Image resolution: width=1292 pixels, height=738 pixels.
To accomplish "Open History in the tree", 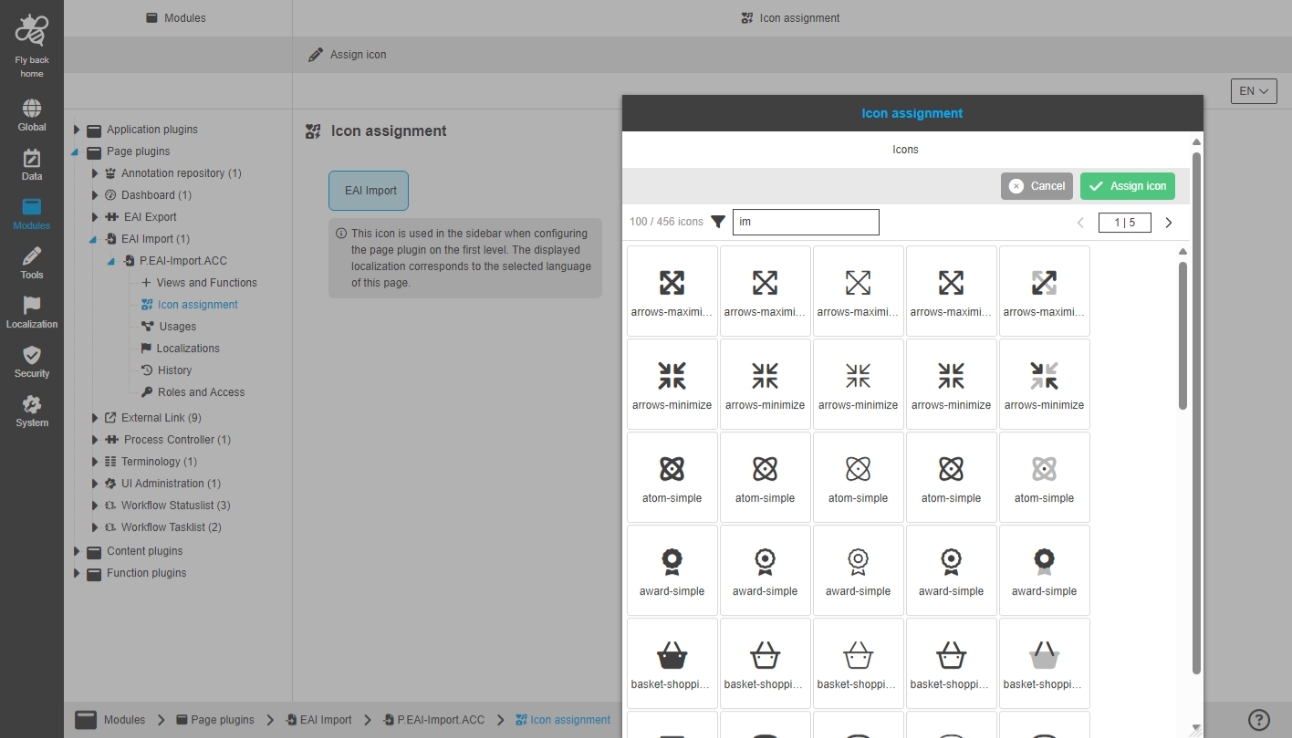I will coord(166,371).
